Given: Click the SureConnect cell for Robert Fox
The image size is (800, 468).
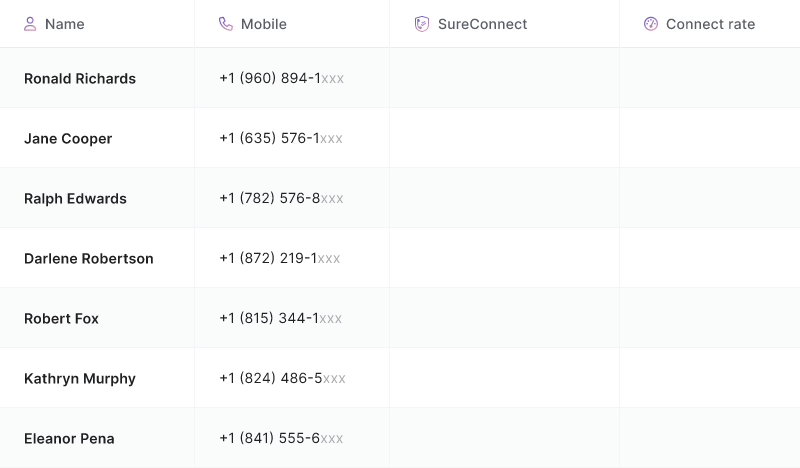Looking at the screenshot, I should [504, 319].
